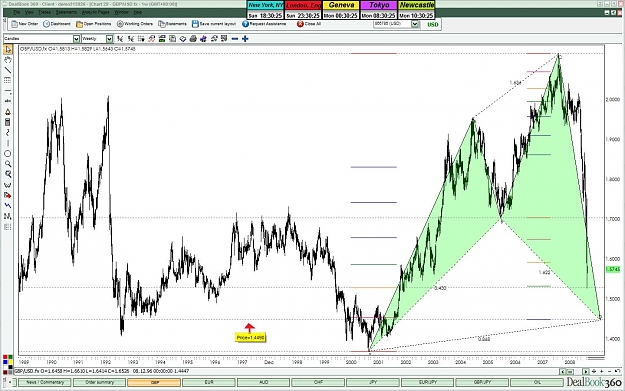Open the Help menu
Viewport: 625px width, 391px height.
pyautogui.click(x=138, y=12)
